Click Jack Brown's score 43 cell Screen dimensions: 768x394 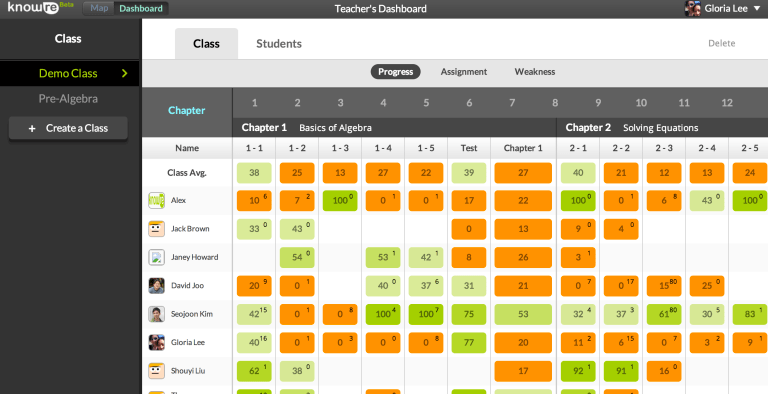(x=297, y=229)
